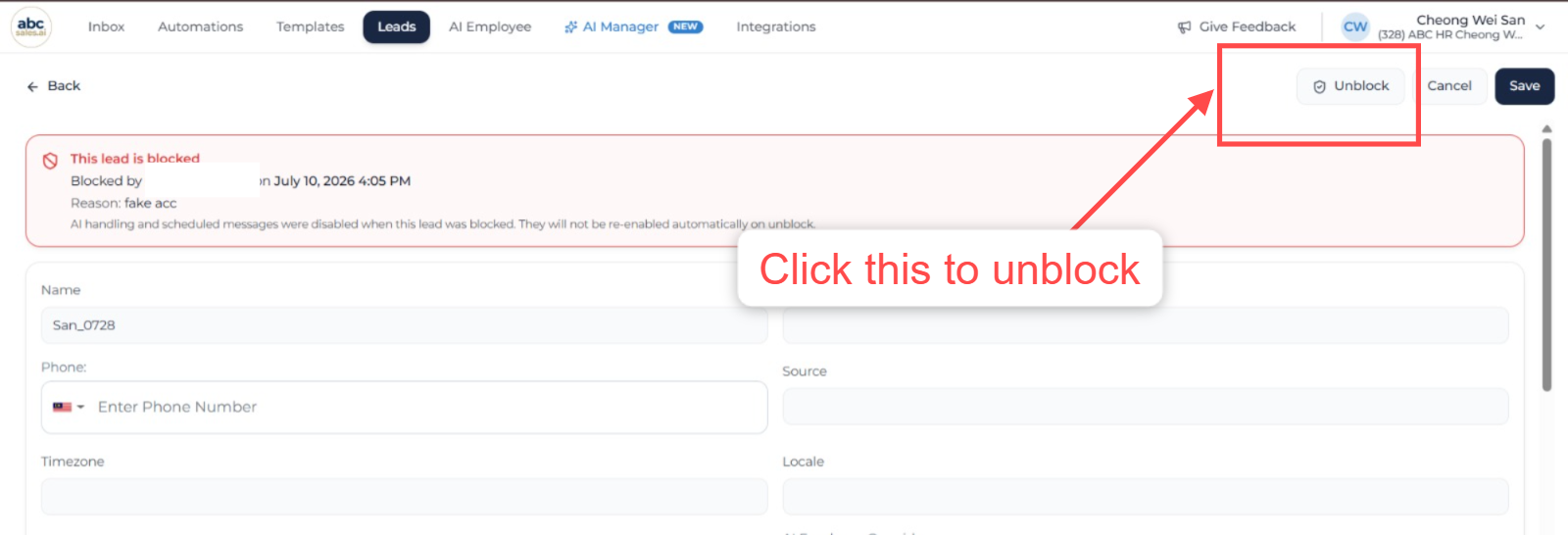
Task: Go Back to leads list
Action: click(x=54, y=86)
